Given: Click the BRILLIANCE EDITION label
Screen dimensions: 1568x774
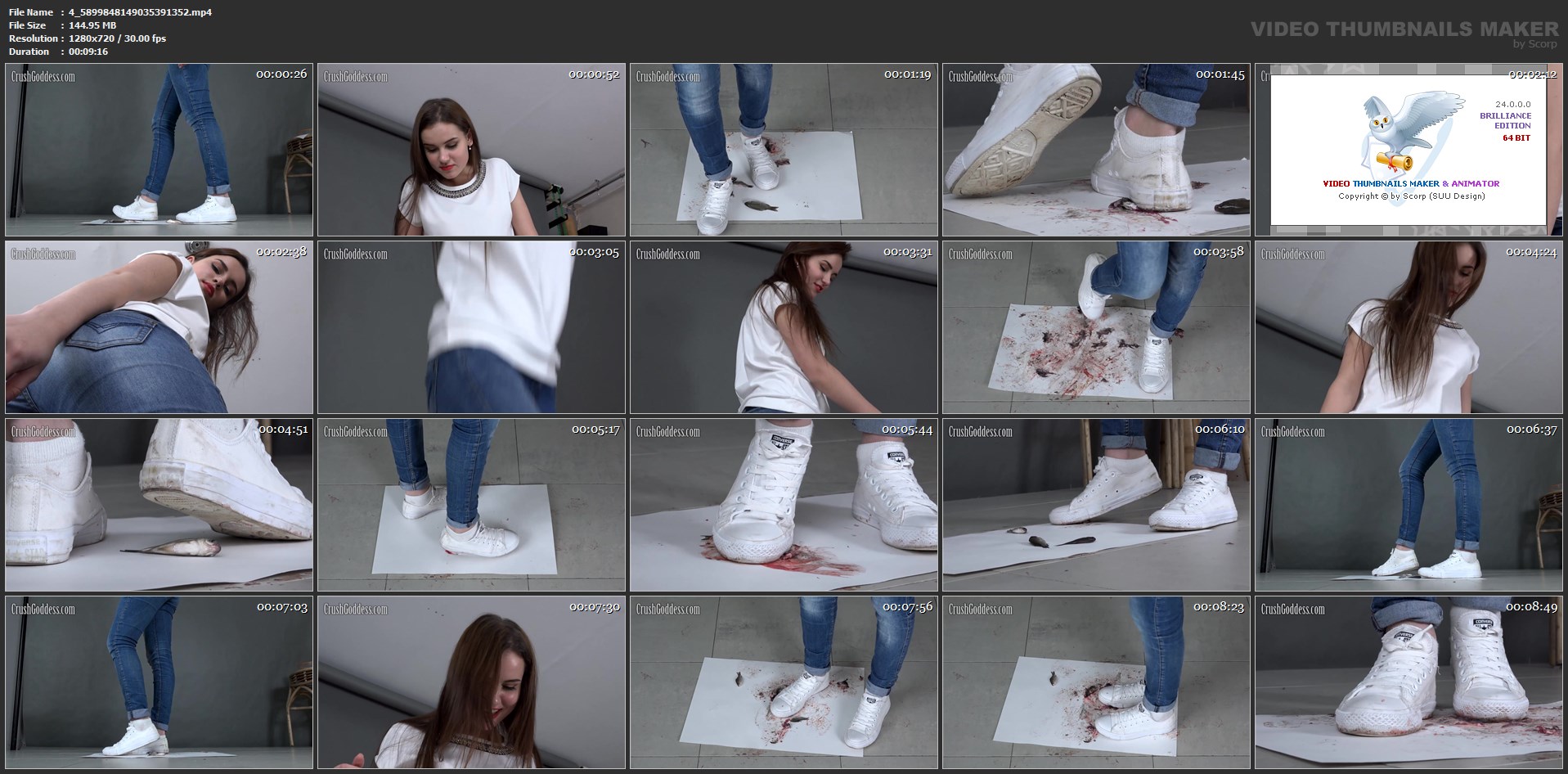Looking at the screenshot, I should [1505, 121].
